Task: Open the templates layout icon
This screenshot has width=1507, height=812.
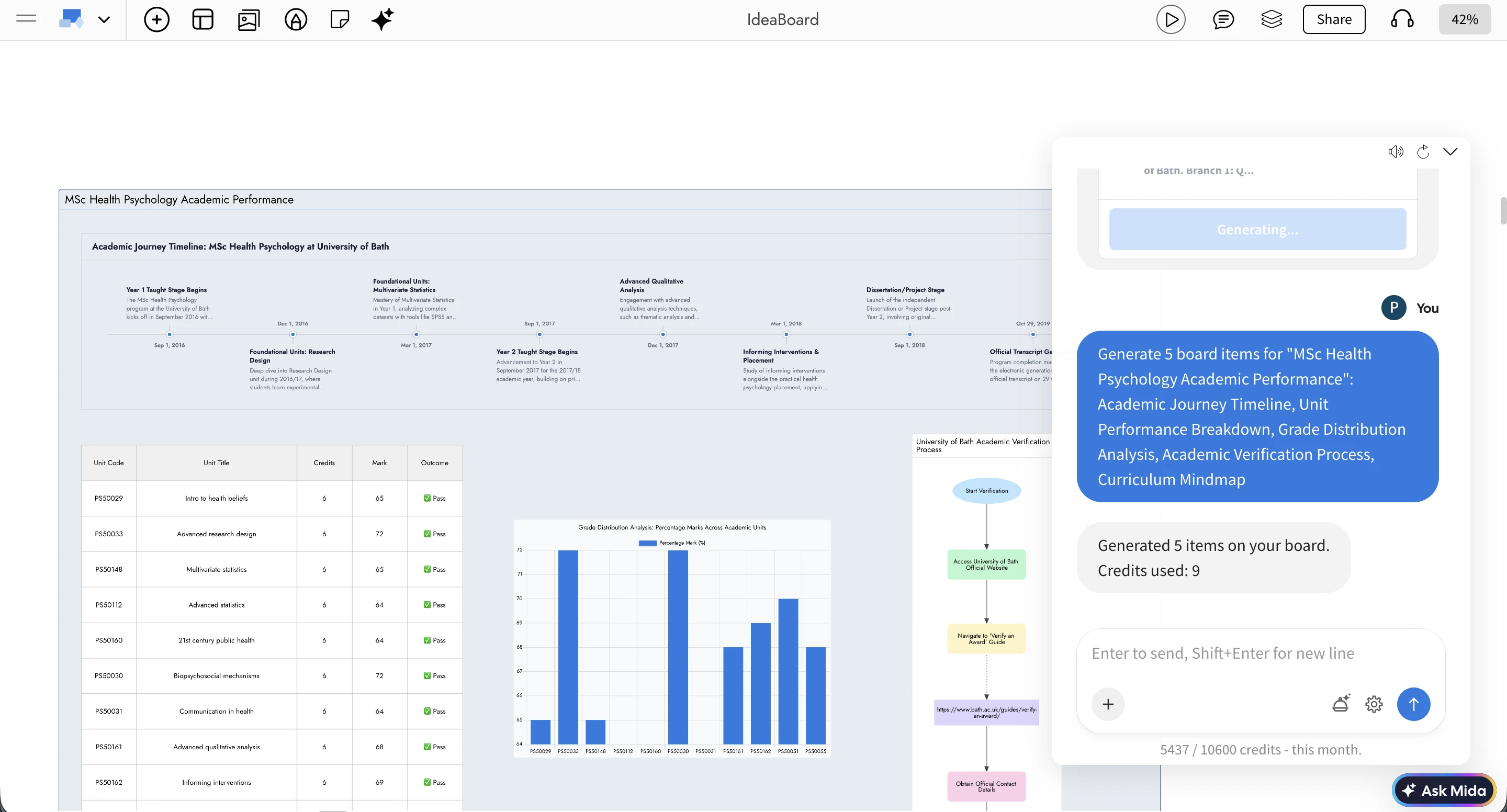Action: [203, 19]
